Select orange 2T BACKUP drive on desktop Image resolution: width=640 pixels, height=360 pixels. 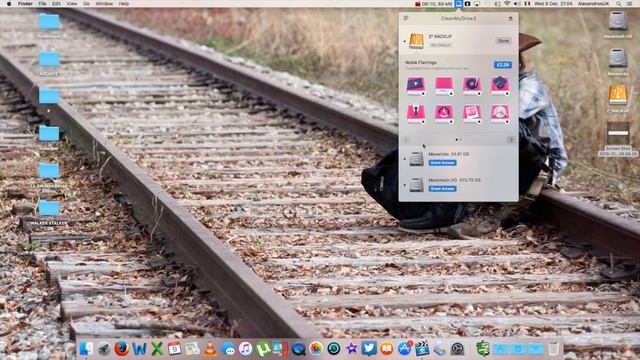(x=618, y=95)
